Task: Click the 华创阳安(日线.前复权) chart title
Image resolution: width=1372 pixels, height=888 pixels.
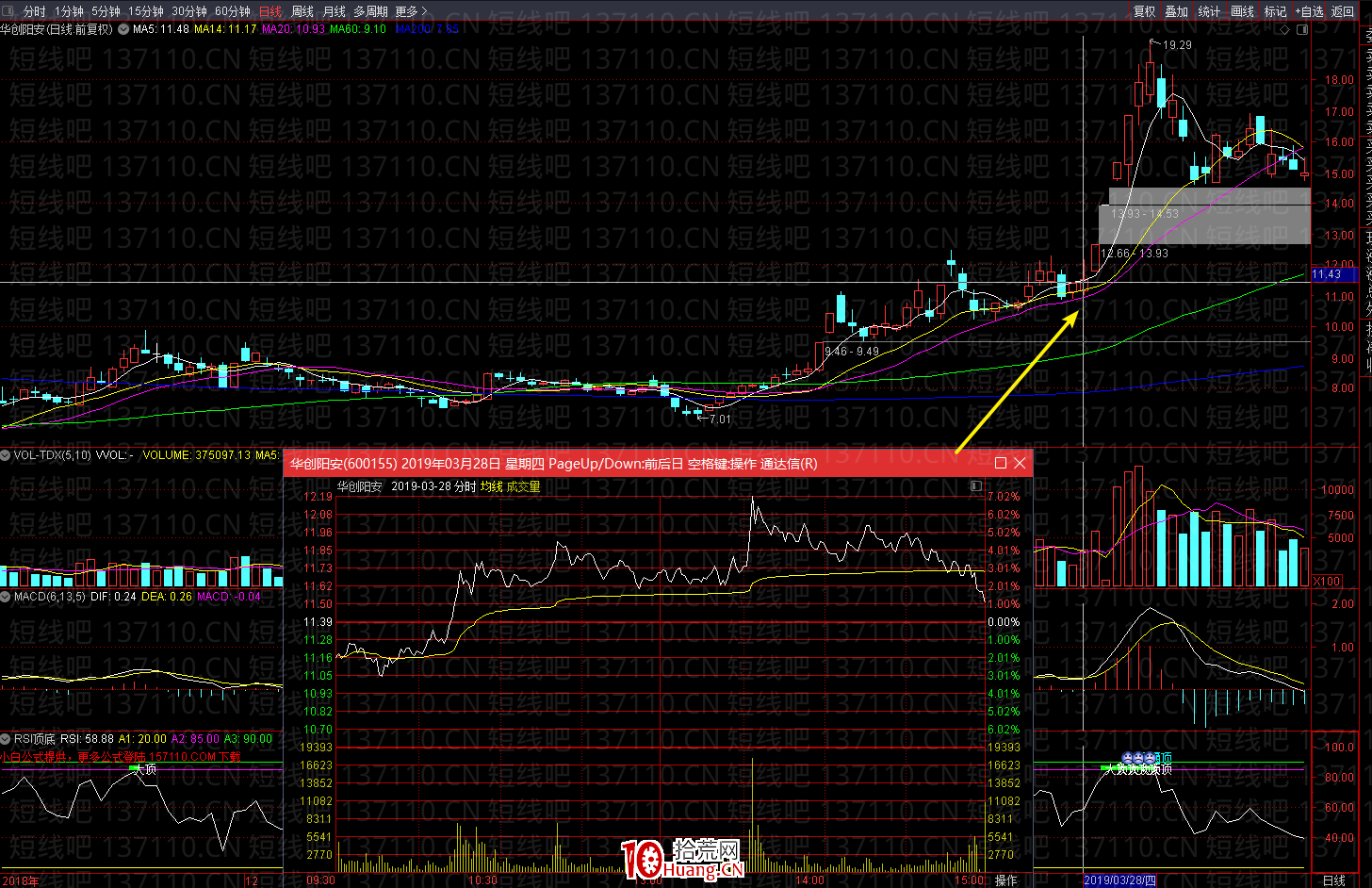Action: pos(57,29)
